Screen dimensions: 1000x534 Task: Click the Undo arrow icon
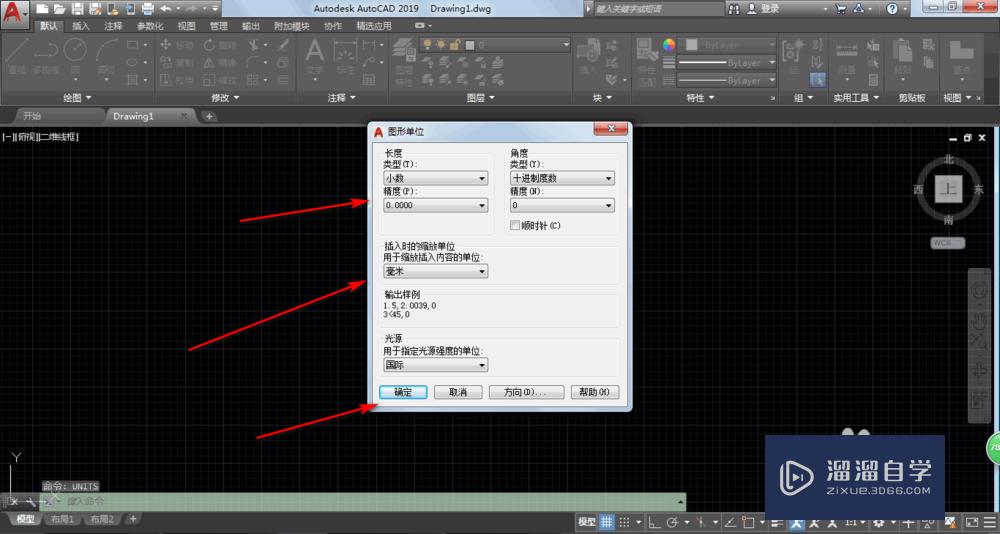165,9
